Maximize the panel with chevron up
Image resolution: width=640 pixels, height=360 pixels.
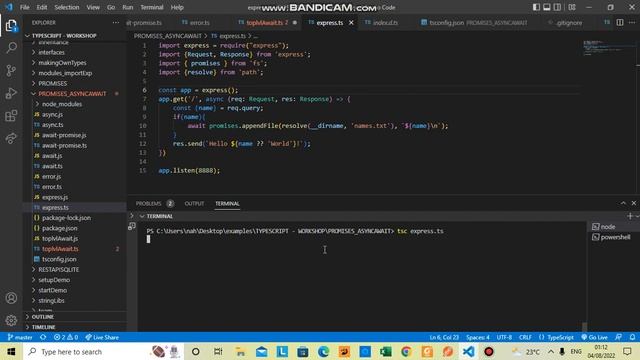point(623,203)
